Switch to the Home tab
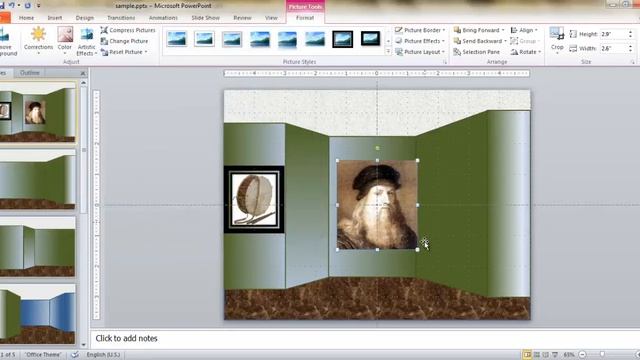 pyautogui.click(x=27, y=18)
